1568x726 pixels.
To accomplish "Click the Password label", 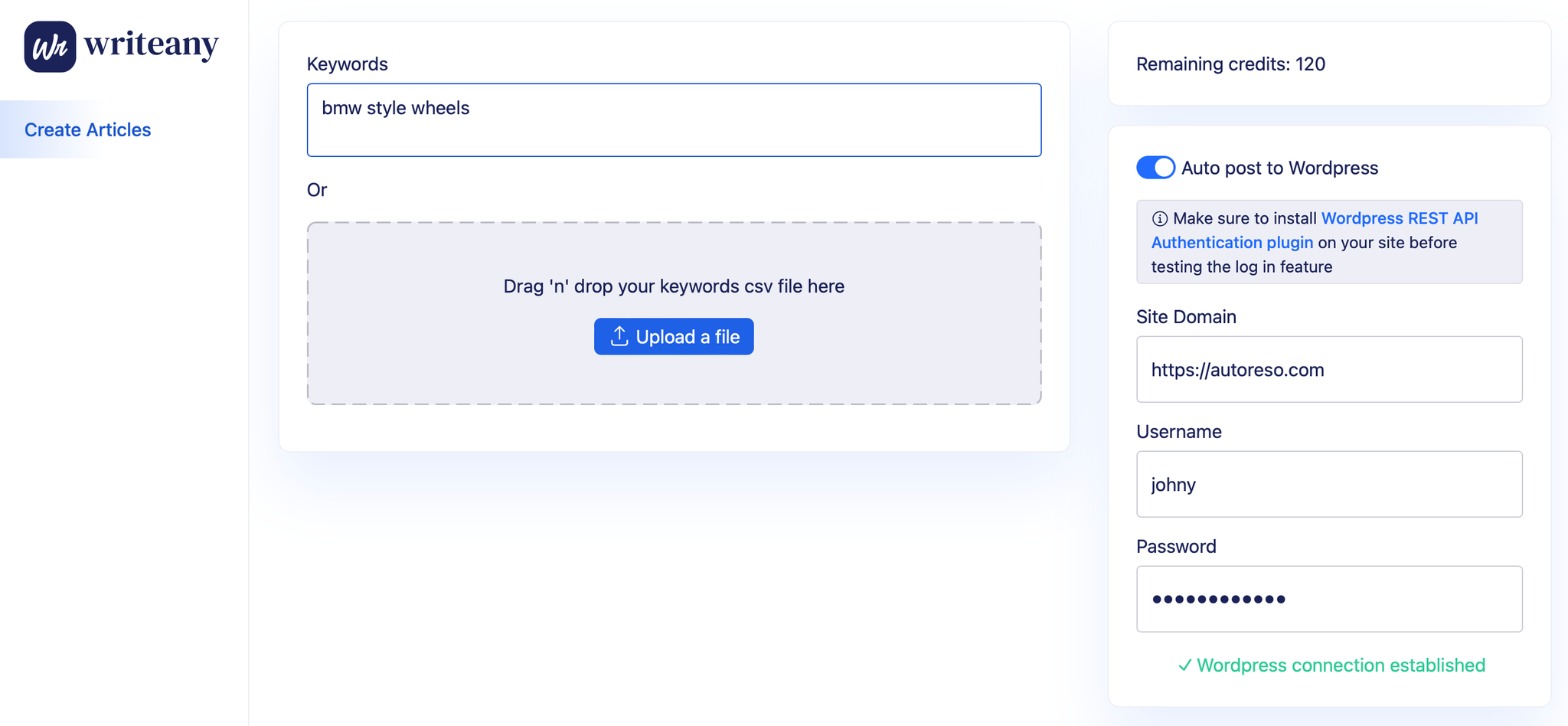I will (1176, 547).
